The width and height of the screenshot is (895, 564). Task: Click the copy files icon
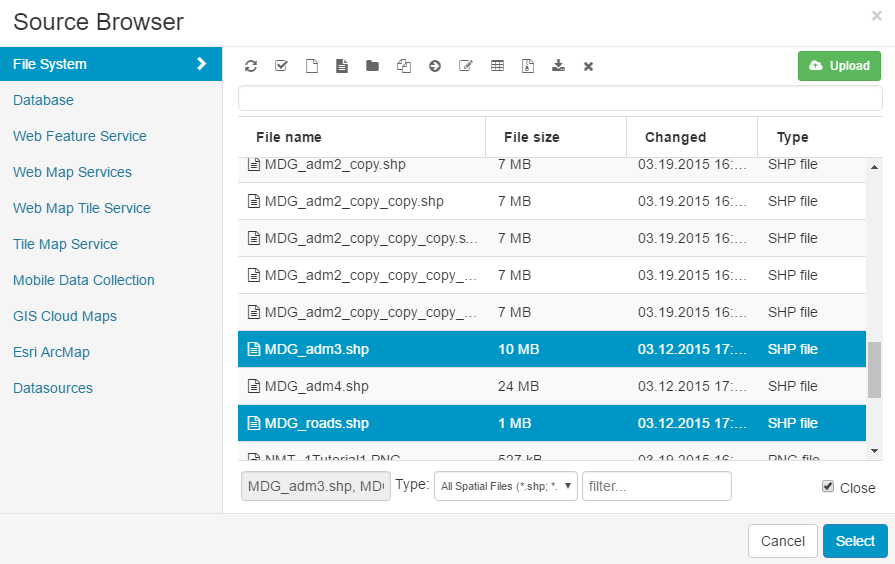pyautogui.click(x=404, y=66)
